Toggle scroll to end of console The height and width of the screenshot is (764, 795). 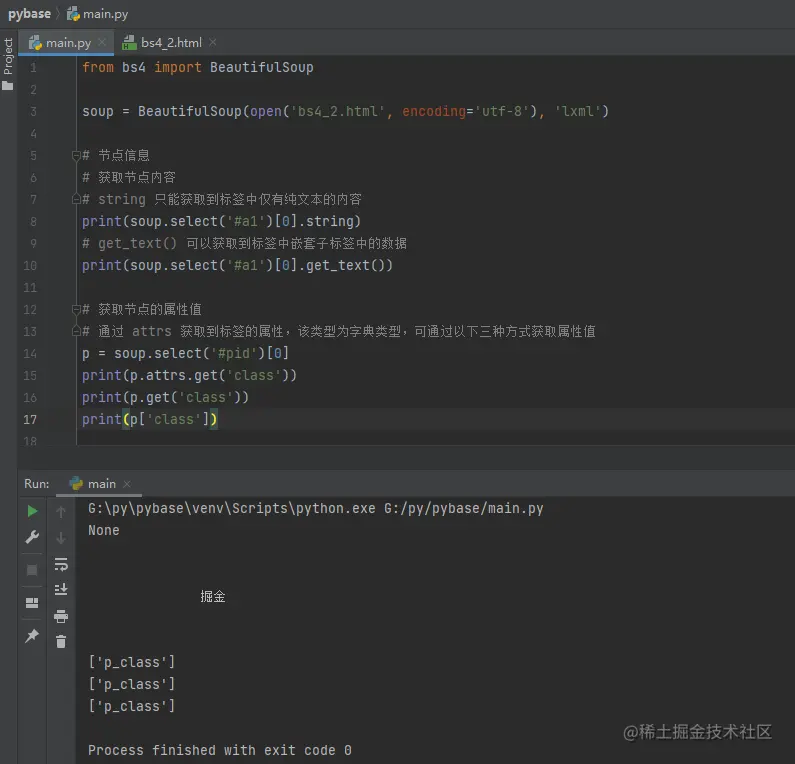(61, 590)
